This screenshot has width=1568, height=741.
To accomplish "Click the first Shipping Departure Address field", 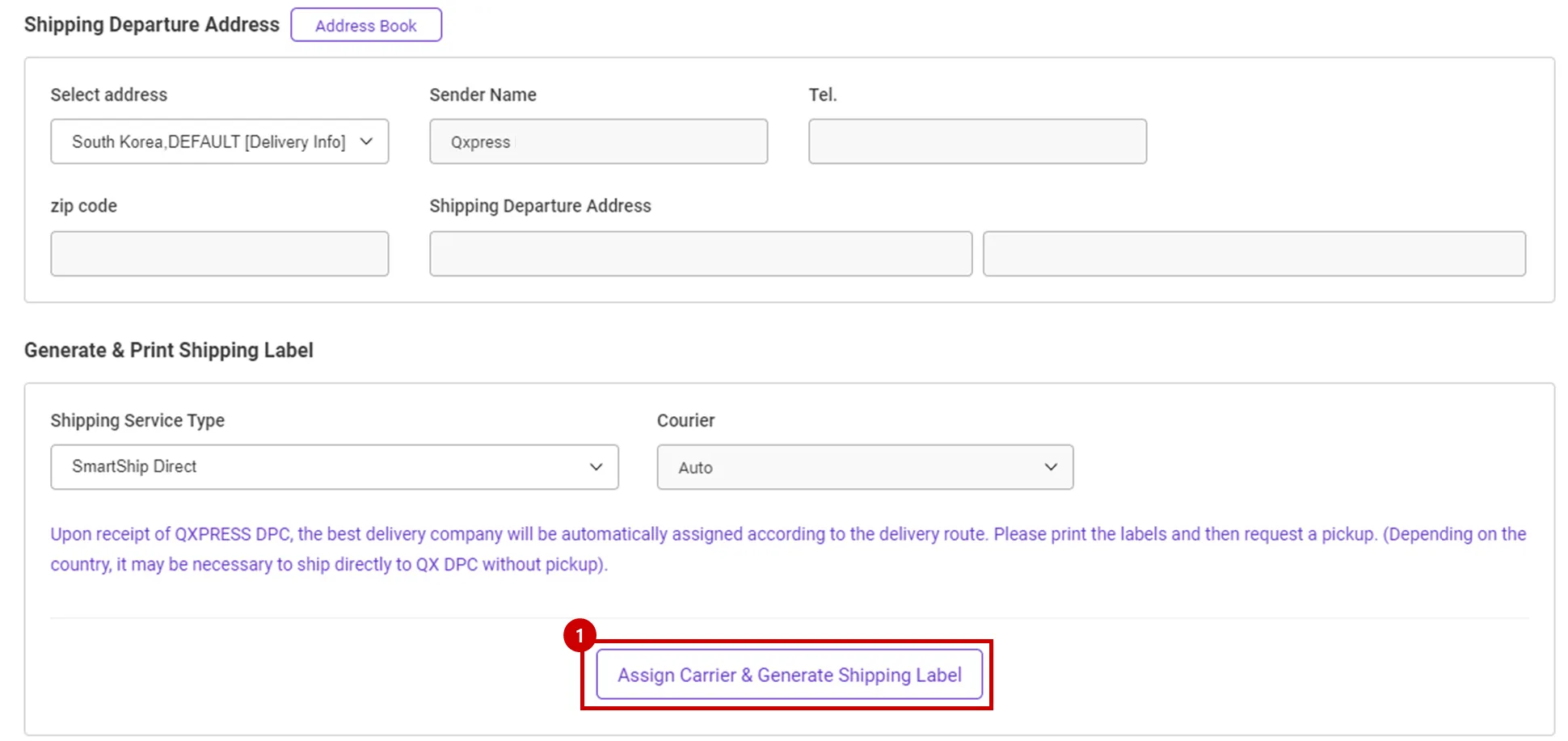I will (x=700, y=254).
